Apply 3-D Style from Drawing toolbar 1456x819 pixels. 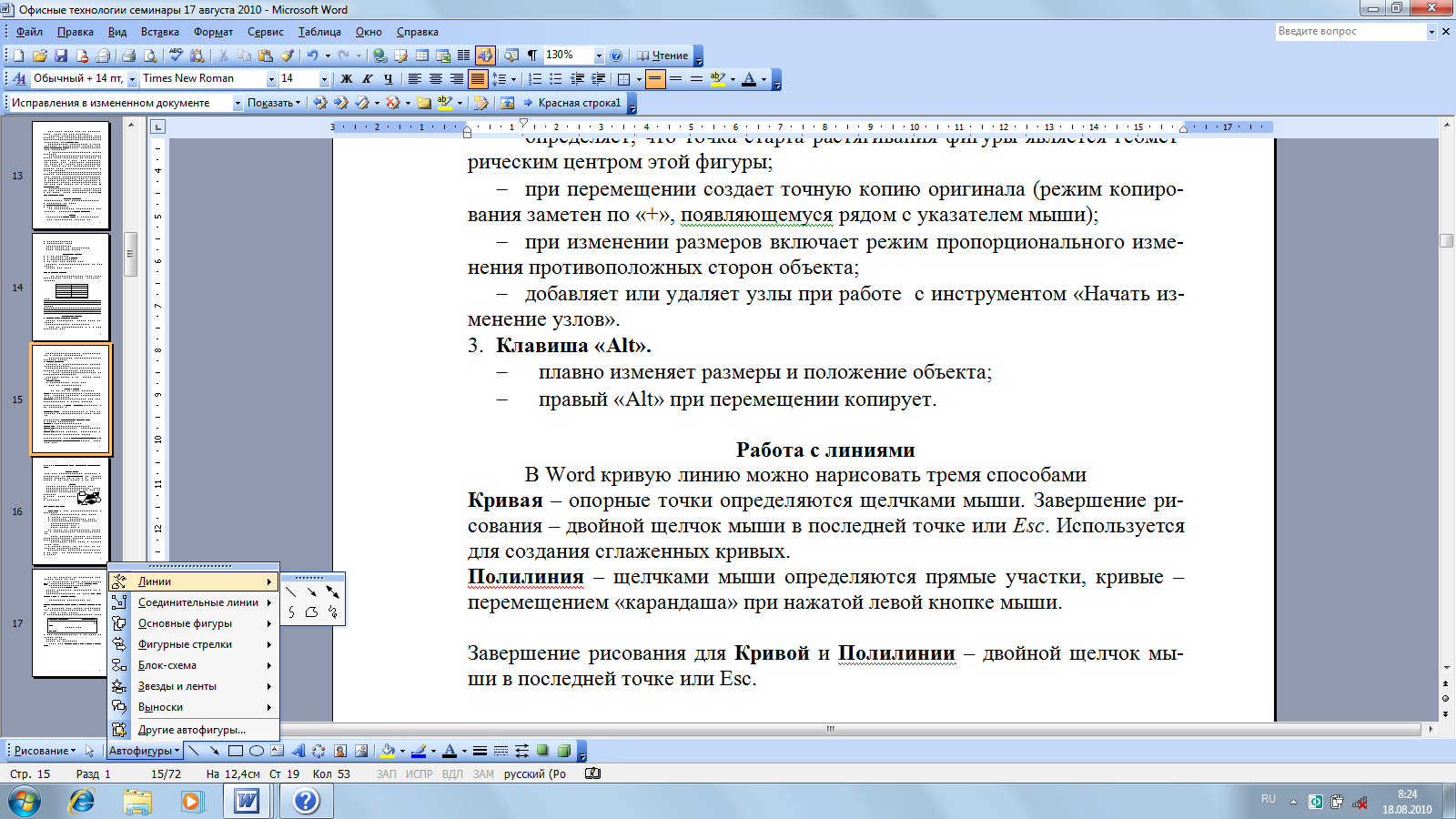coord(563,751)
